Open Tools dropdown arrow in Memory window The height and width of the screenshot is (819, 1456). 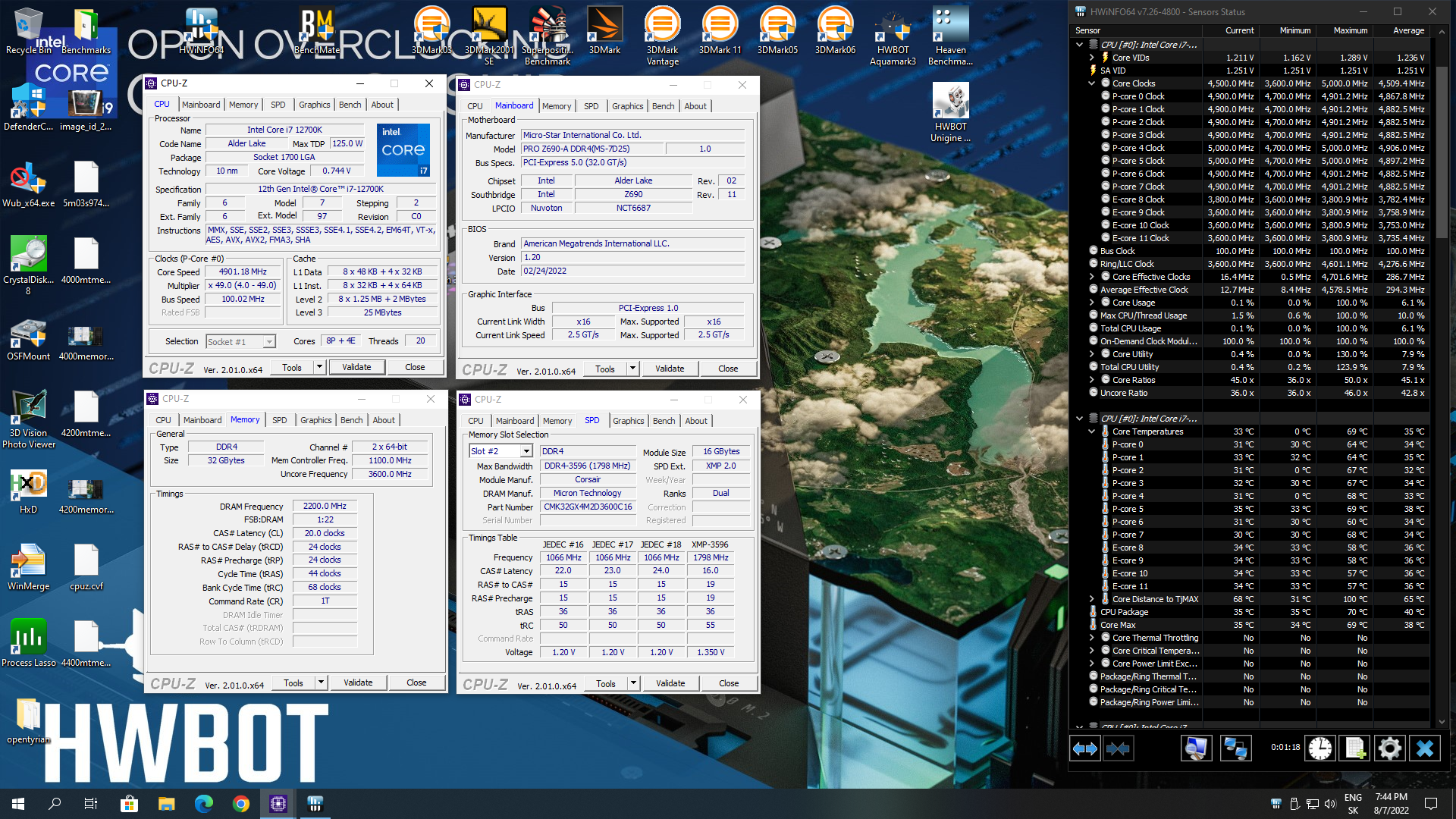click(x=321, y=682)
